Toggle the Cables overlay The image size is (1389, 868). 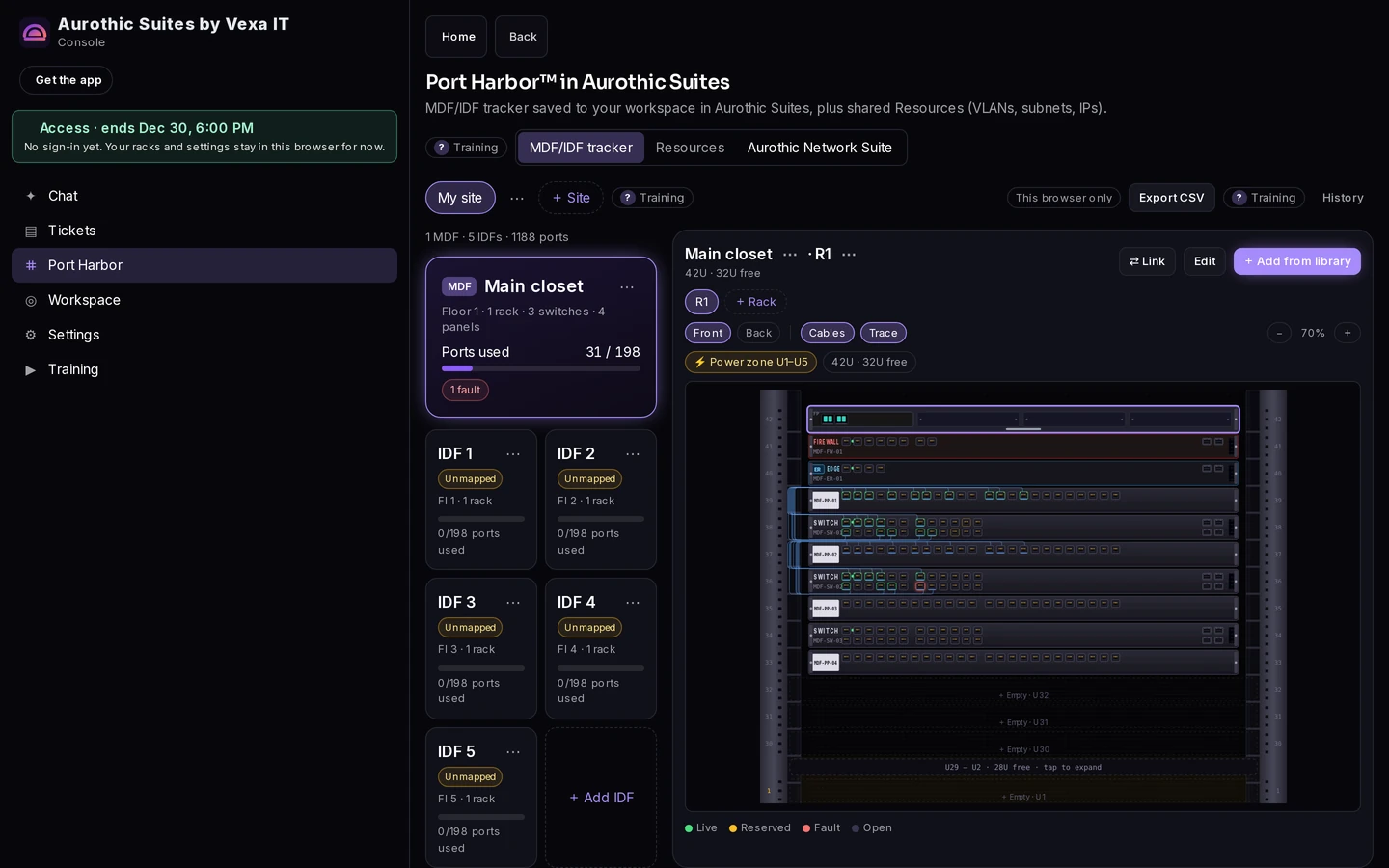827,333
